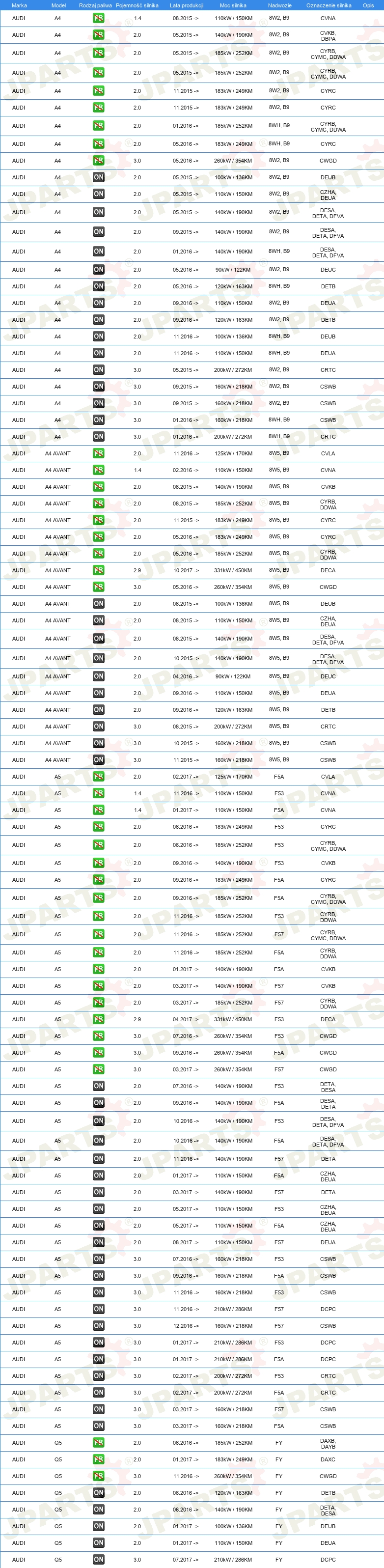The width and height of the screenshot is (384, 1568).
Task: Click the Lata produkcji column header
Action: [186, 5]
